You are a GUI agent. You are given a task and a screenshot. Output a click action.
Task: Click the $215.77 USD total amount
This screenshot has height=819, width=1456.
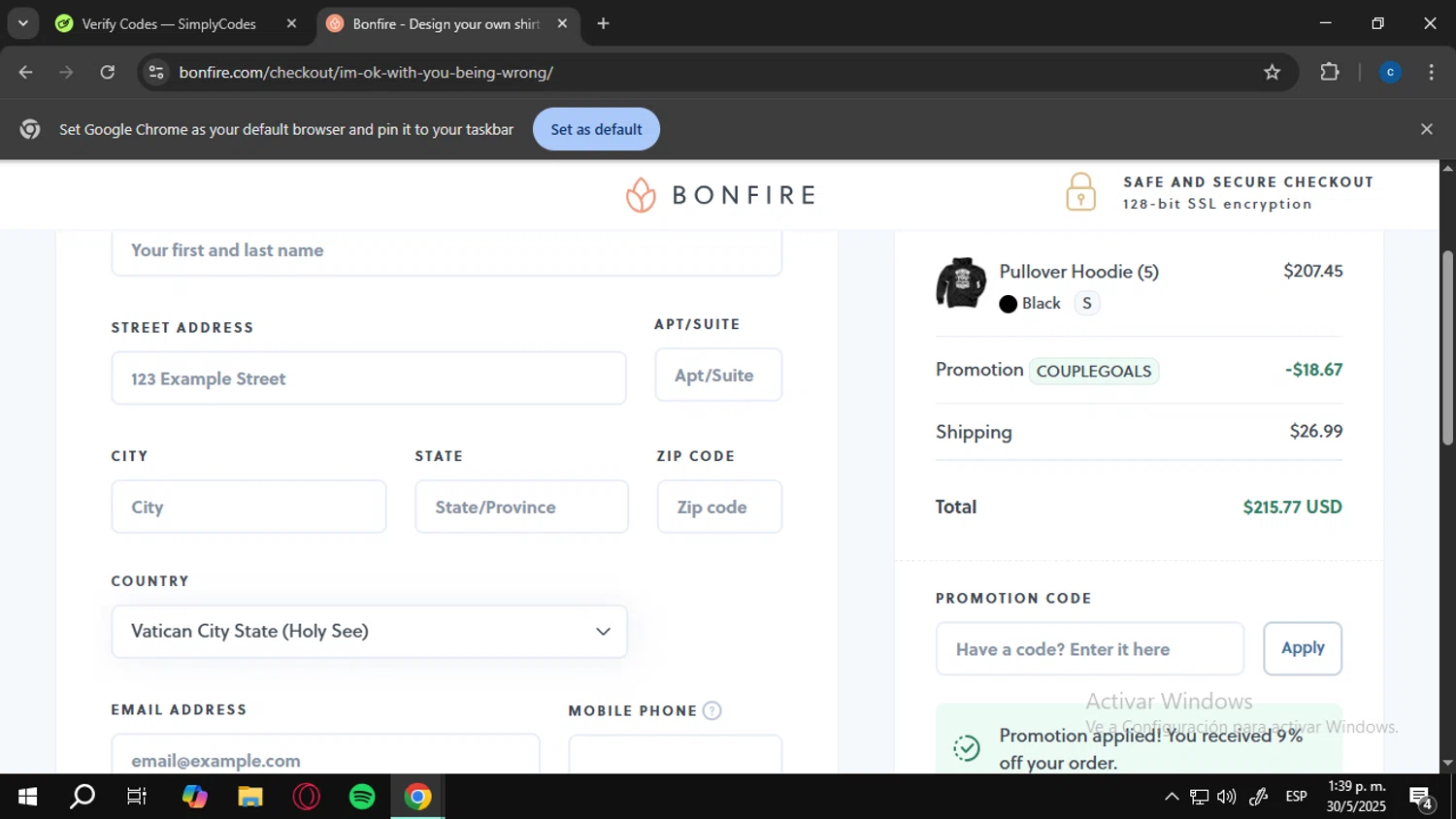coord(1292,507)
